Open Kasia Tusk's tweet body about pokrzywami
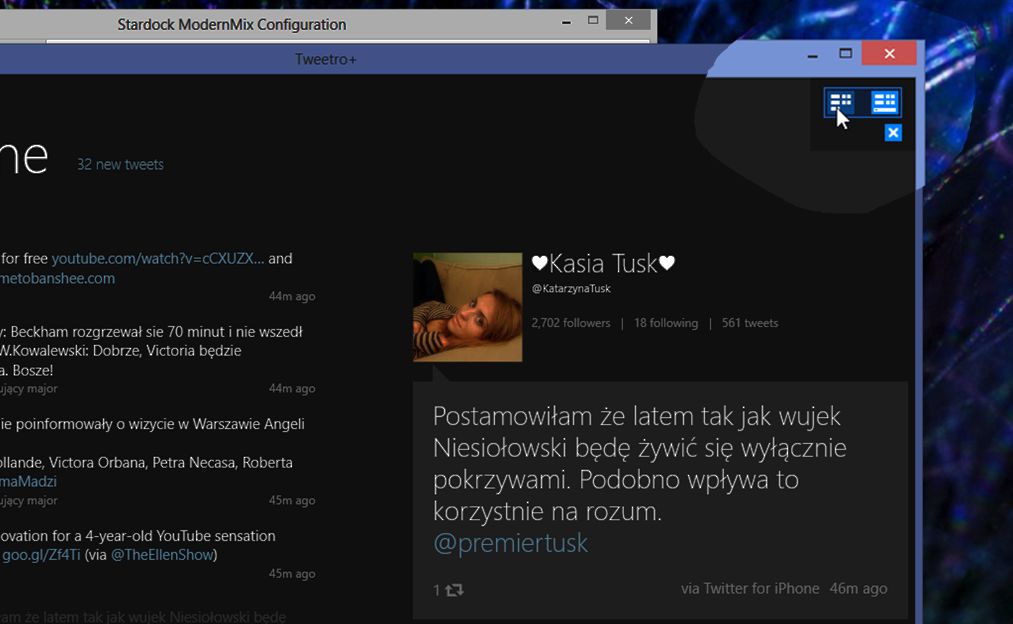Screen dimensions: 1013x624 point(640,463)
